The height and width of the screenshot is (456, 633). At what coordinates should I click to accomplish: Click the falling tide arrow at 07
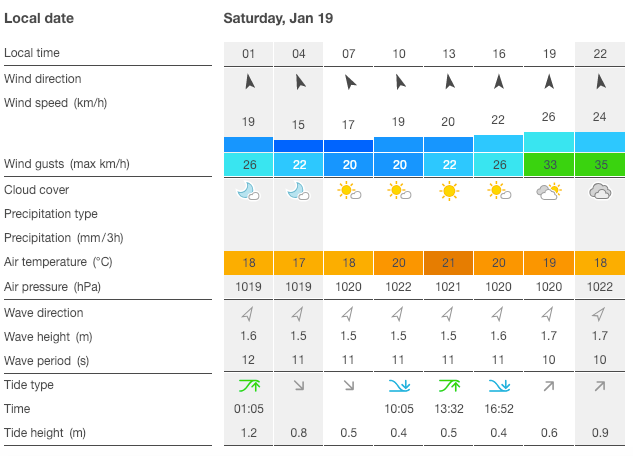pos(348,385)
